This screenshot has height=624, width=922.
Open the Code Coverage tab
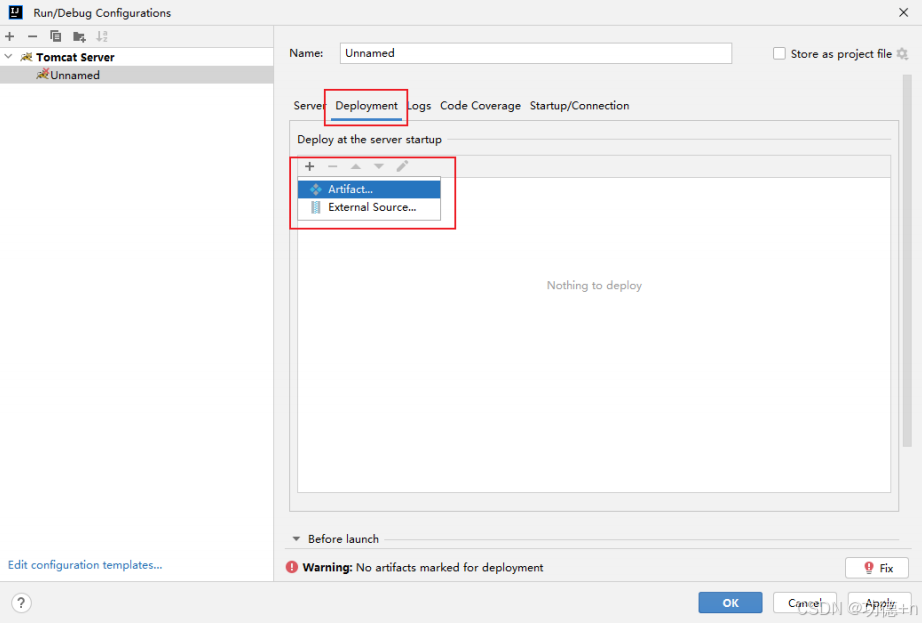480,106
